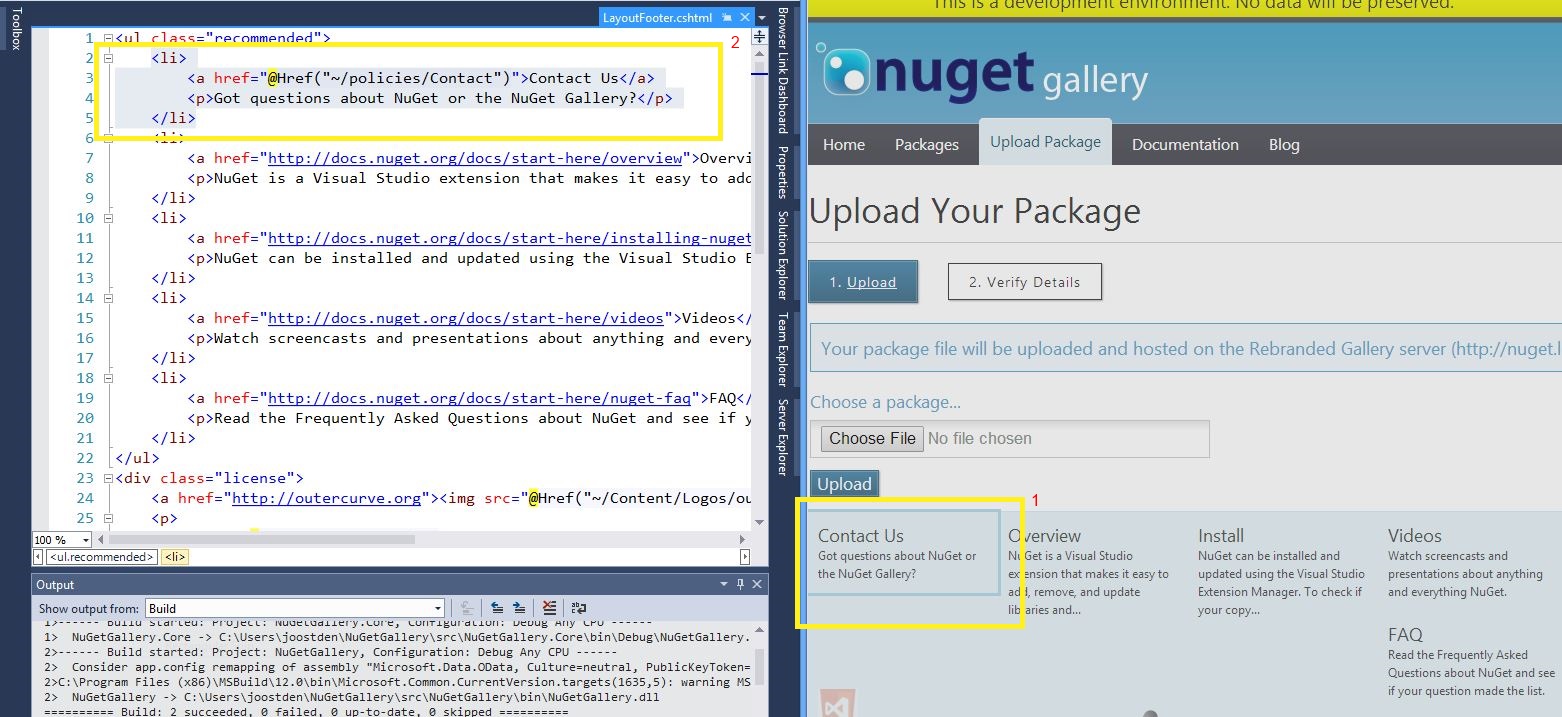Screen dimensions: 1562x717
Task: Select Upload Package nav item
Action: [x=1045, y=142]
